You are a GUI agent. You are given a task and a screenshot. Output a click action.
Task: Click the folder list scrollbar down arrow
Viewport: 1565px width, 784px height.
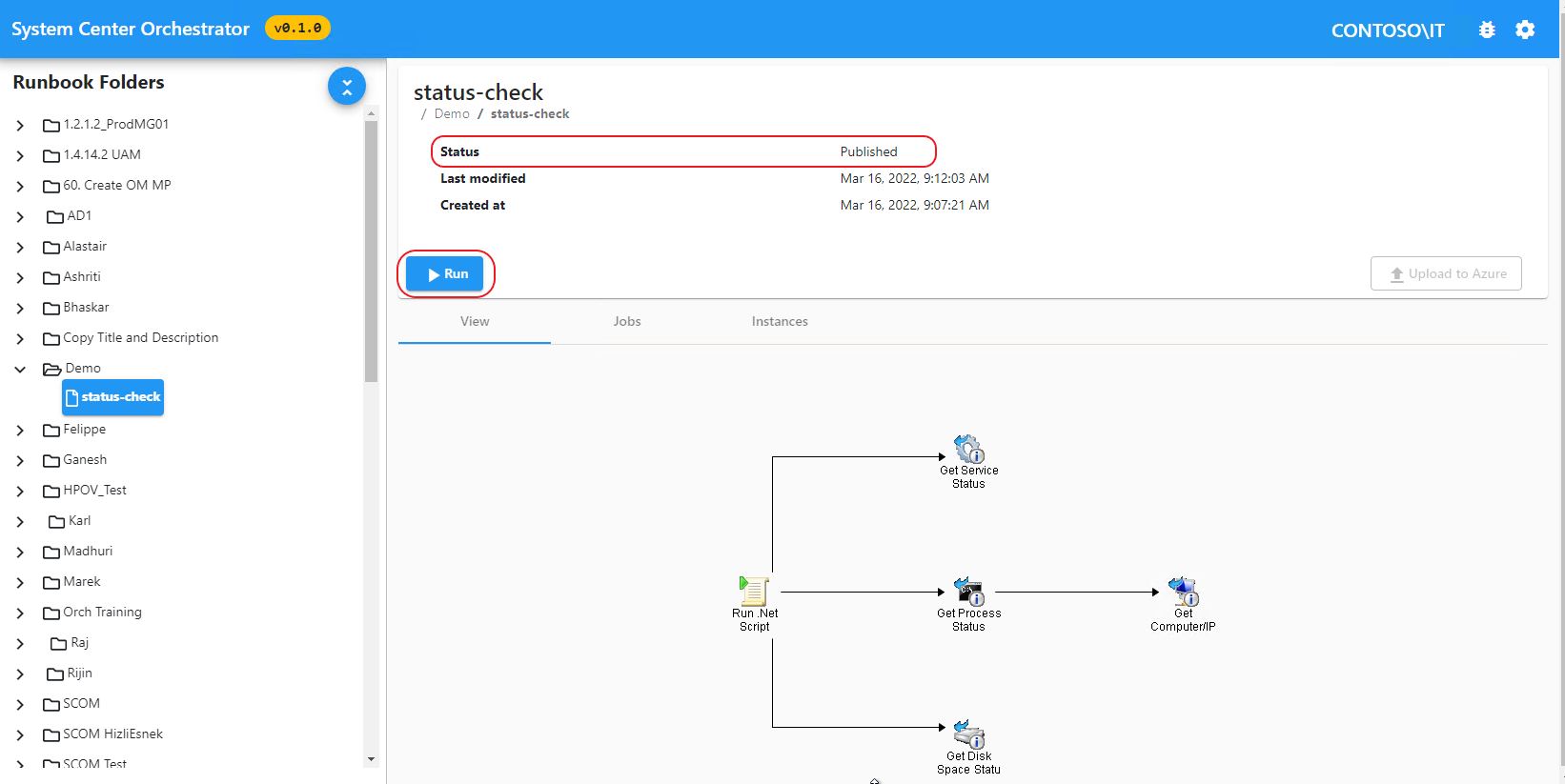[x=371, y=759]
